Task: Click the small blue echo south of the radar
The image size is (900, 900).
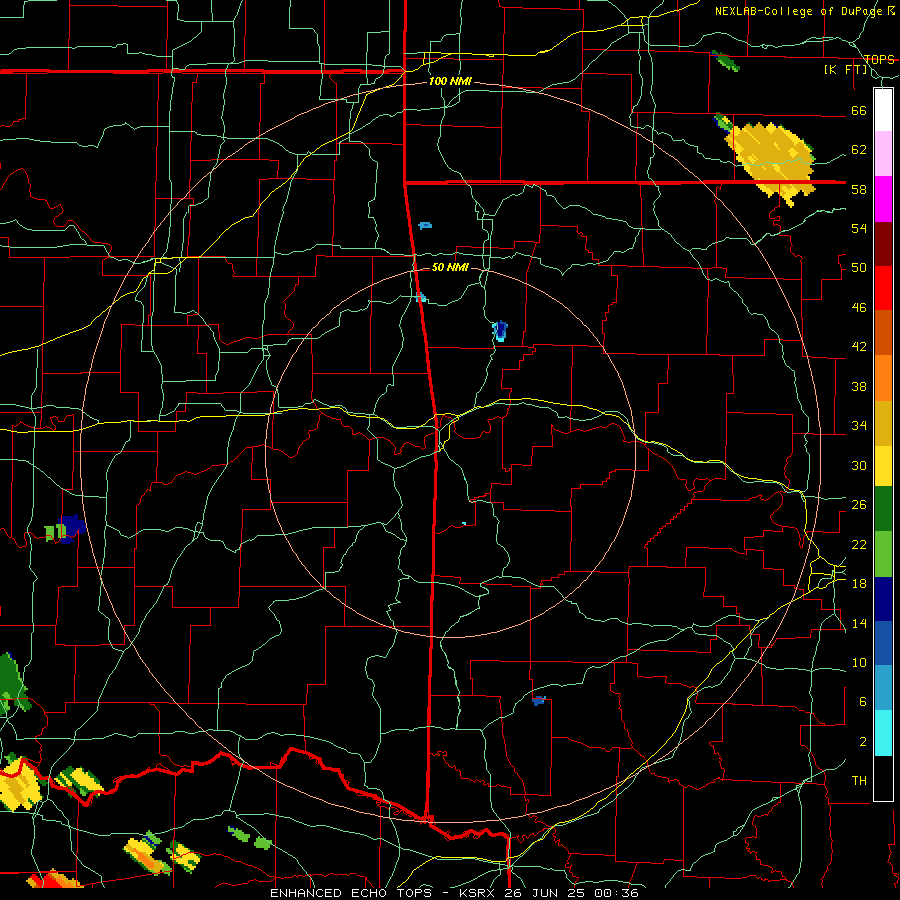Action: pyautogui.click(x=538, y=700)
